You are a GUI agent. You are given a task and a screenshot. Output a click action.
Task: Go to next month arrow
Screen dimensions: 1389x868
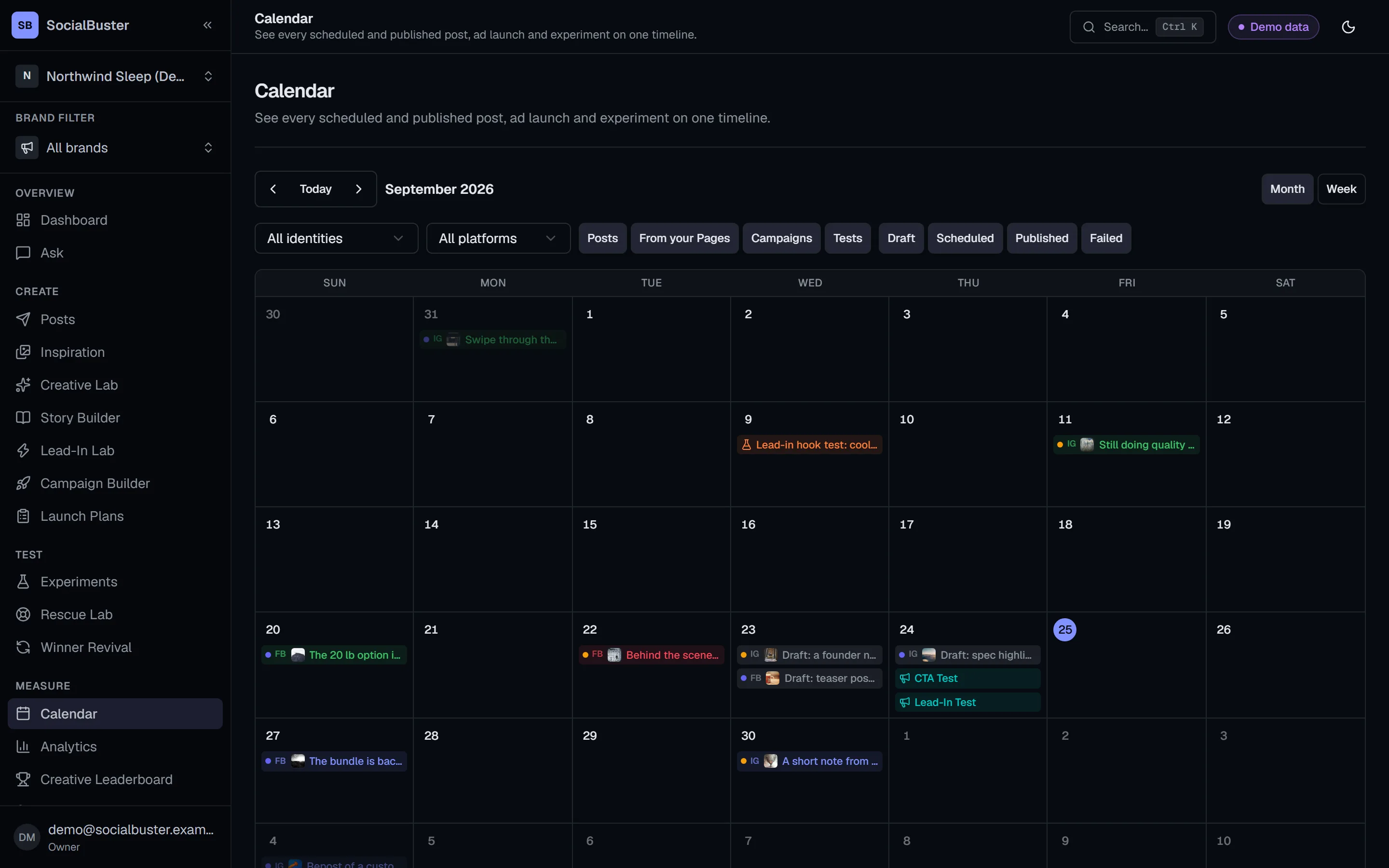pyautogui.click(x=359, y=189)
